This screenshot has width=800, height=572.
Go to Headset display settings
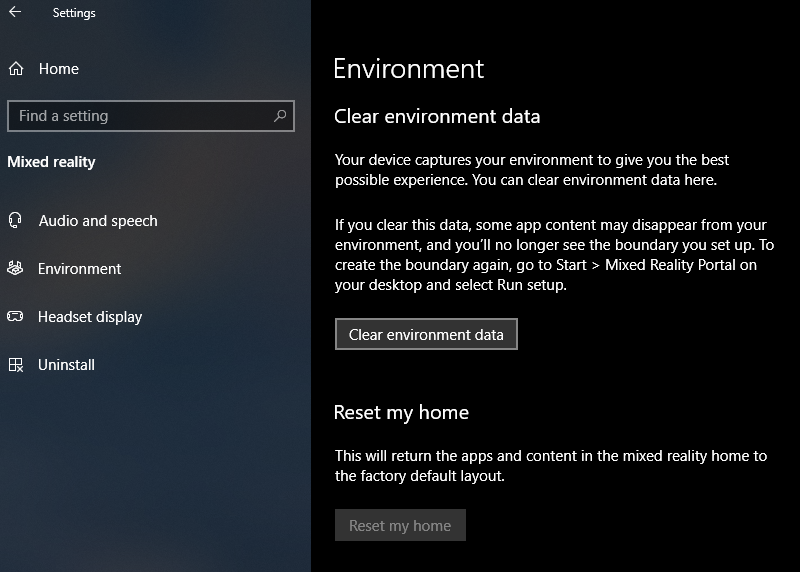[x=90, y=317]
